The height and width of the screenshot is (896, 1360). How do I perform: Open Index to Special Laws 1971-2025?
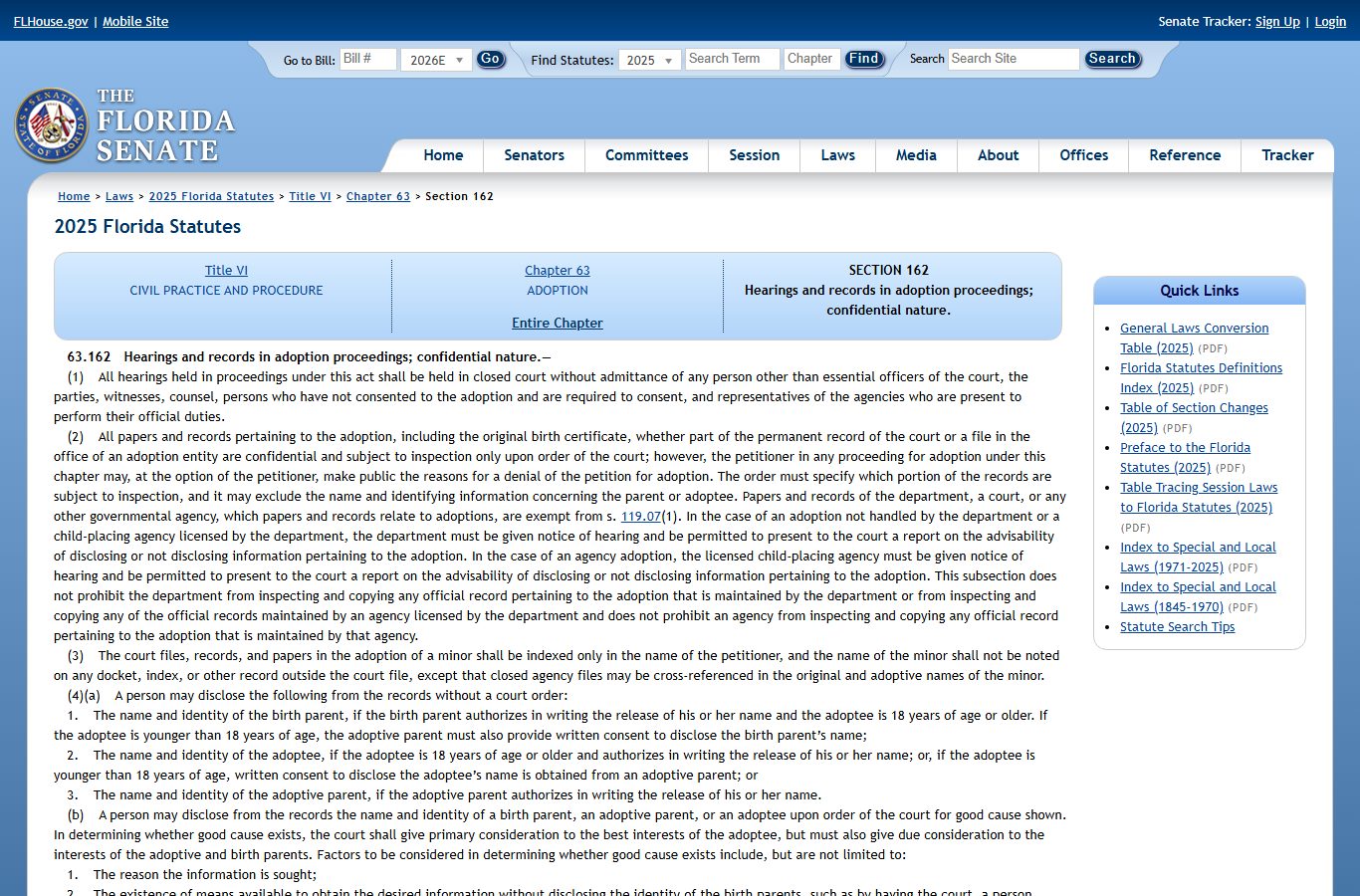click(1198, 557)
